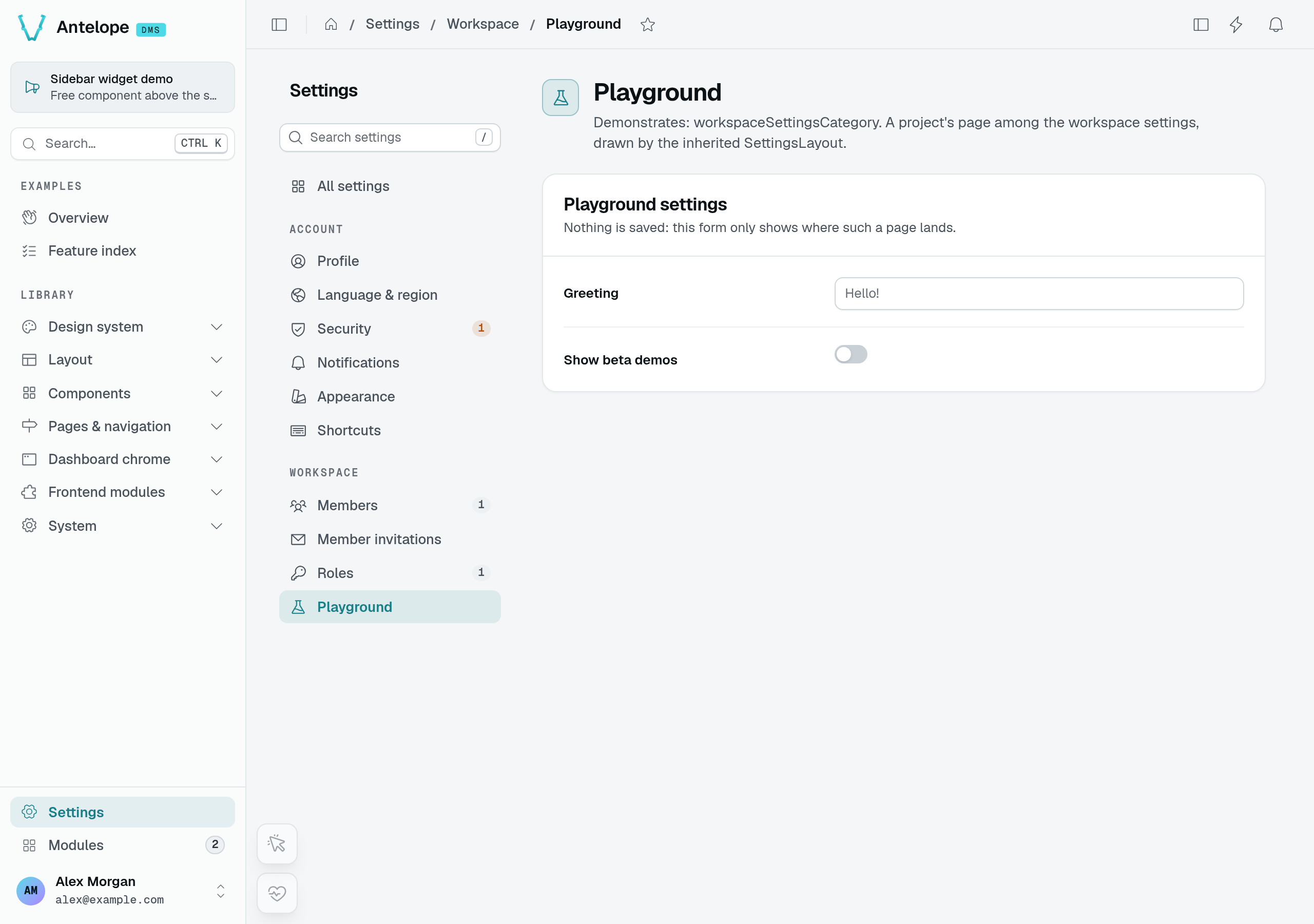The image size is (1314, 924).
Task: Expand the Components section
Action: pos(123,393)
